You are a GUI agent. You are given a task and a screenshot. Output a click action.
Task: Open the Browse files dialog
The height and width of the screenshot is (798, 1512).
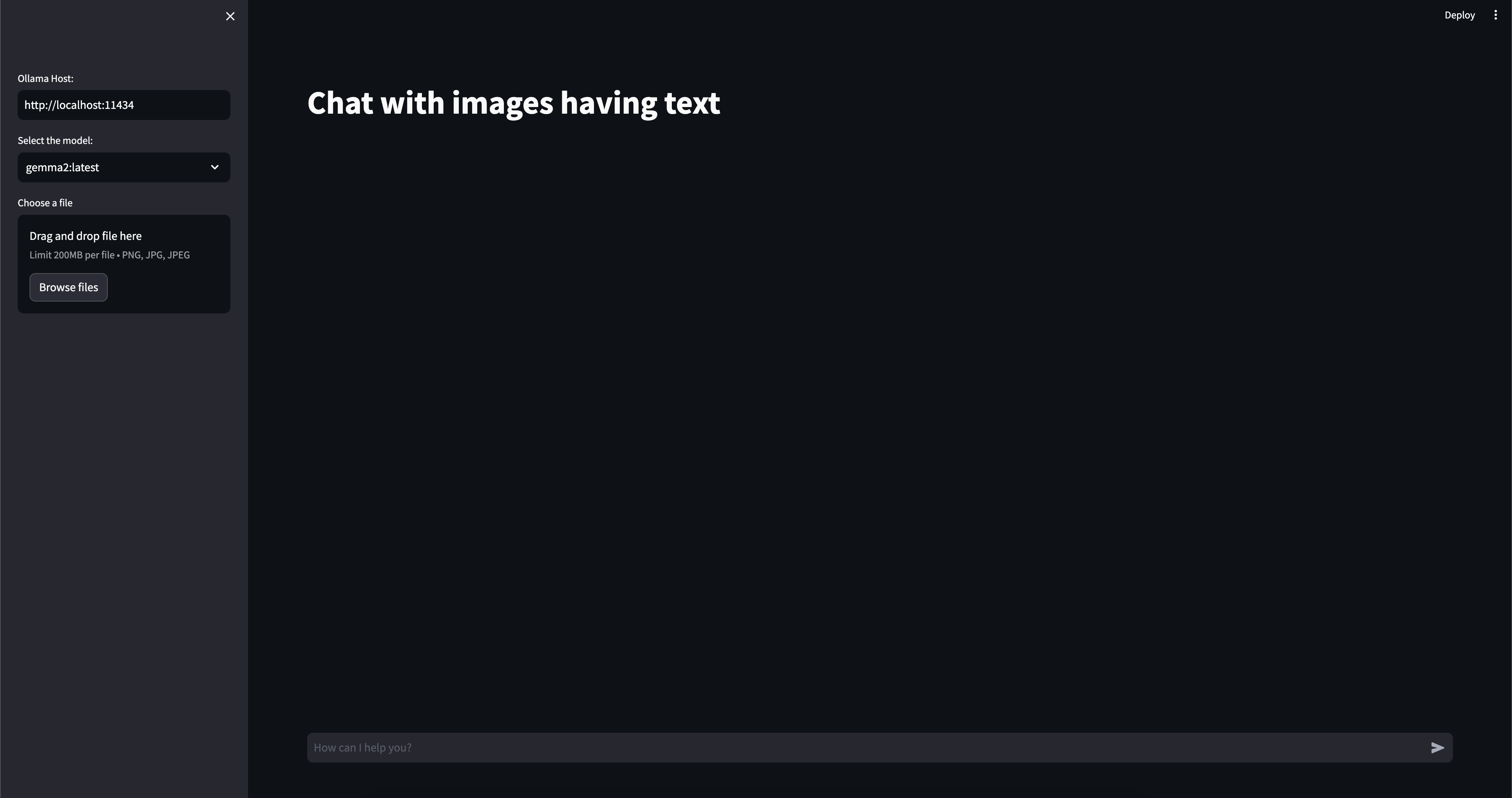pos(69,287)
